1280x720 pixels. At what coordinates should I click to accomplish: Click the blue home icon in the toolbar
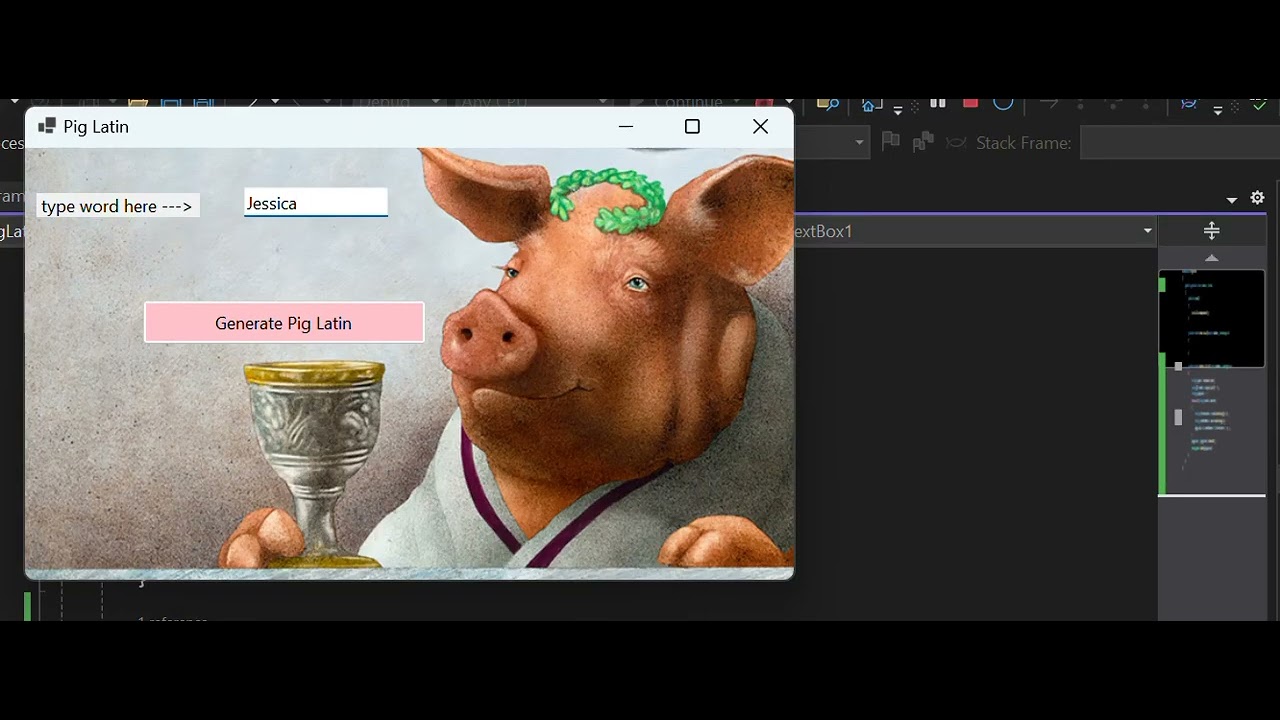click(x=870, y=104)
